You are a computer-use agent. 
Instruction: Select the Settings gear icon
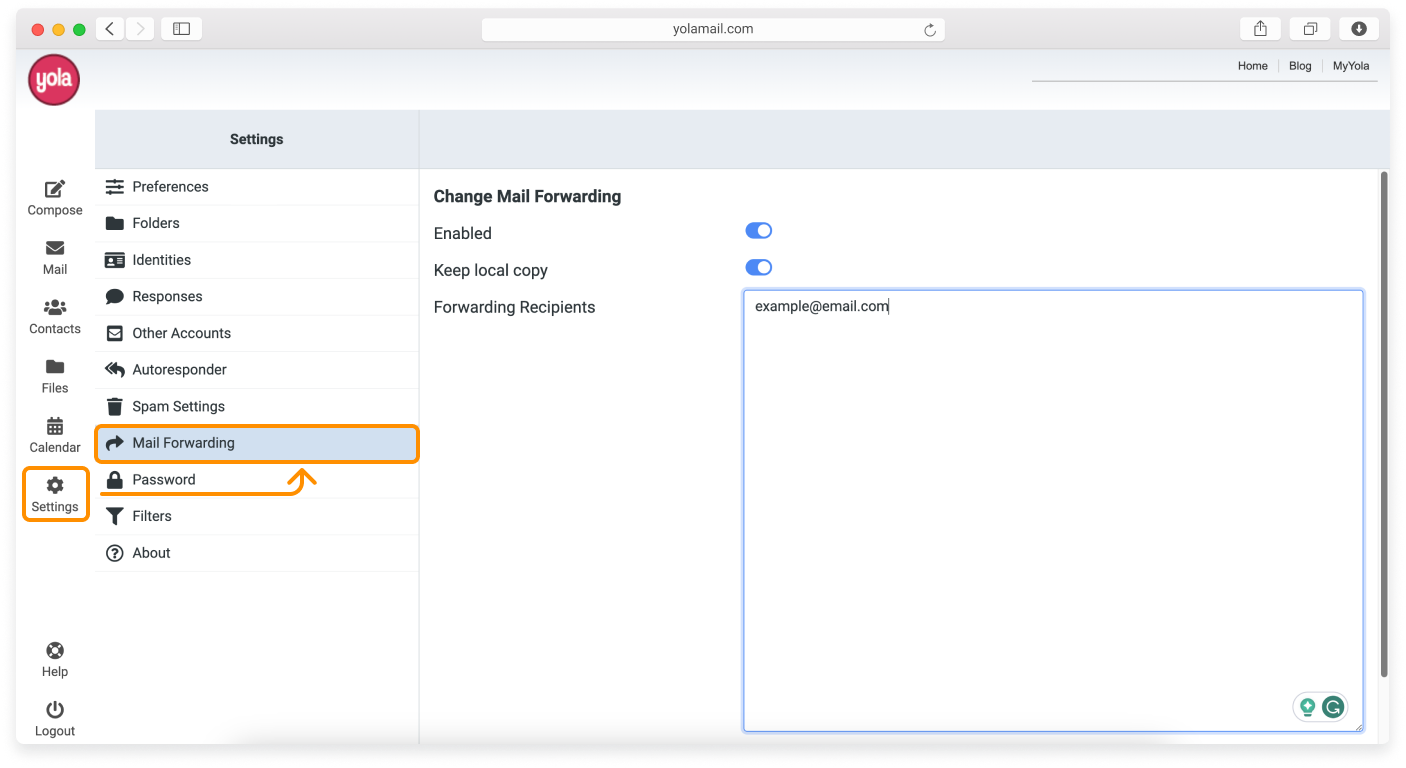click(54, 485)
